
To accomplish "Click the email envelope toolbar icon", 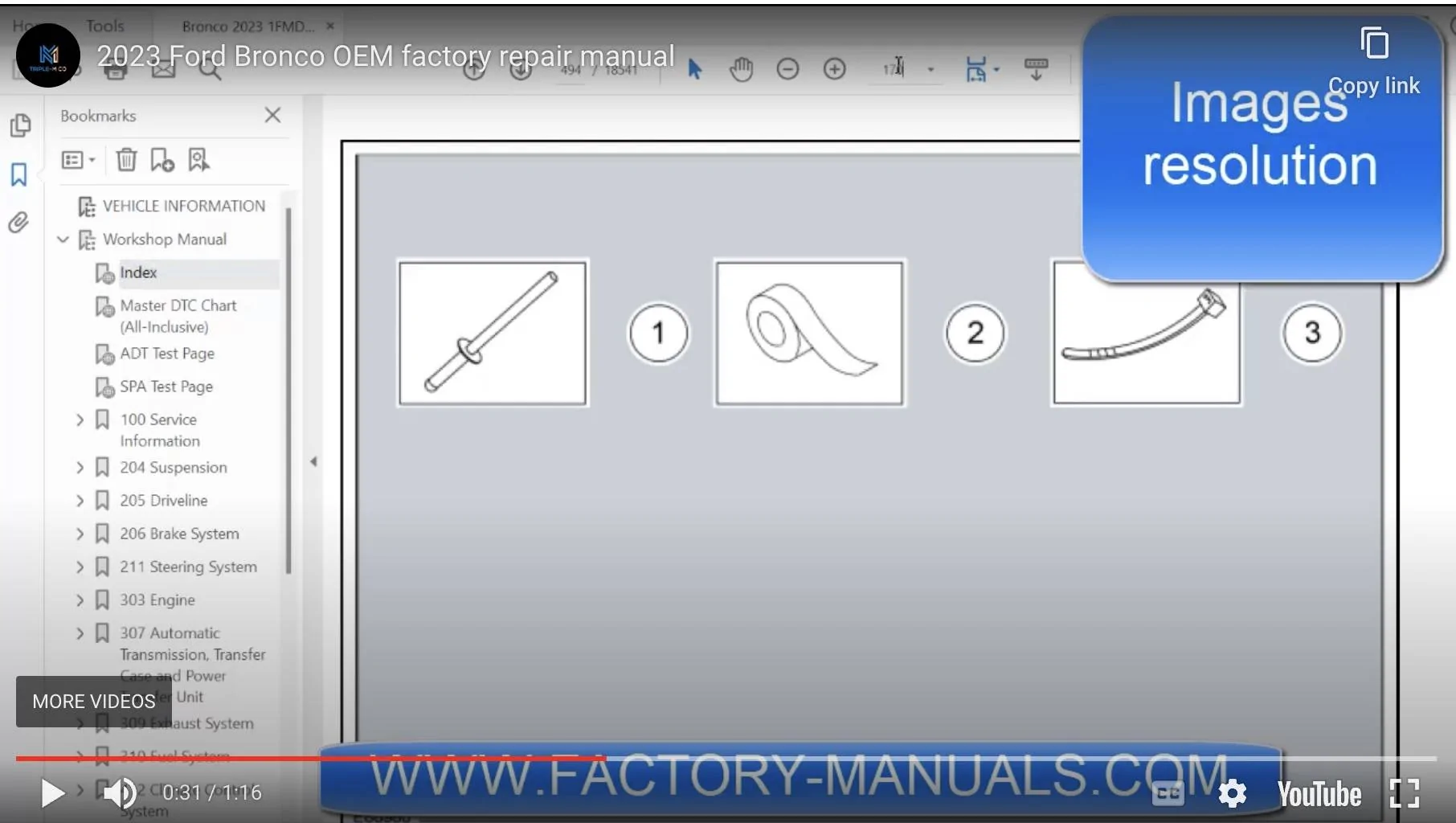I will pos(163,71).
